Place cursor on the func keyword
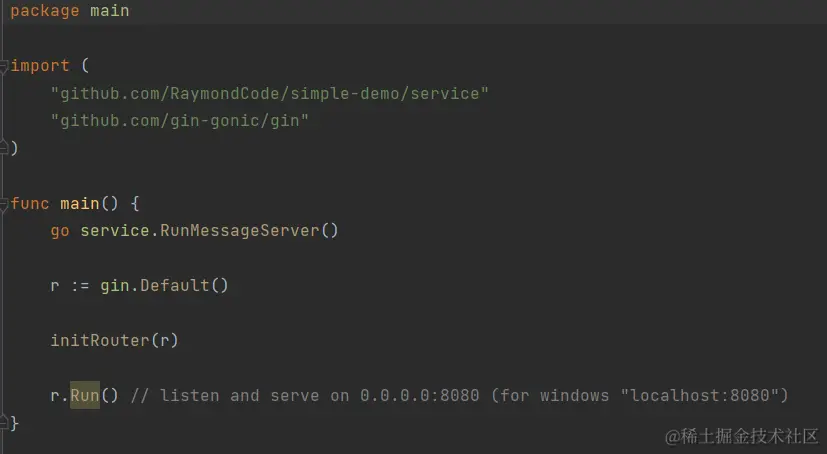Image resolution: width=827 pixels, height=454 pixels. pyautogui.click(x=30, y=204)
